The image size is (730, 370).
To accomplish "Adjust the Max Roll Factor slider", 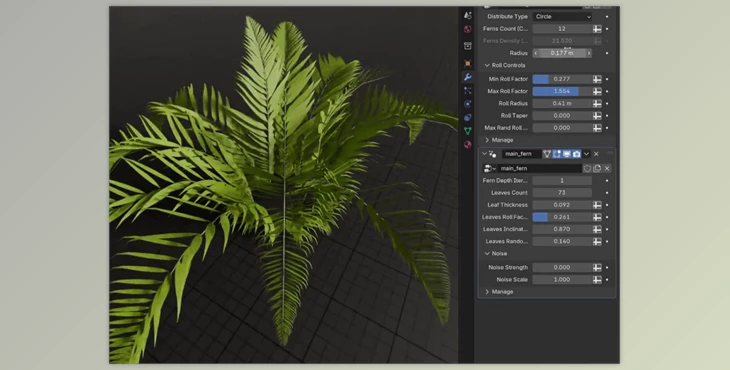I will coord(562,91).
